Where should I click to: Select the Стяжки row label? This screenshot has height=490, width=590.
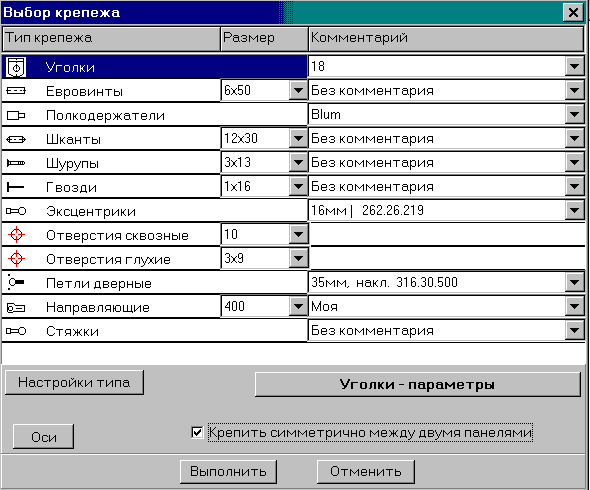click(72, 332)
